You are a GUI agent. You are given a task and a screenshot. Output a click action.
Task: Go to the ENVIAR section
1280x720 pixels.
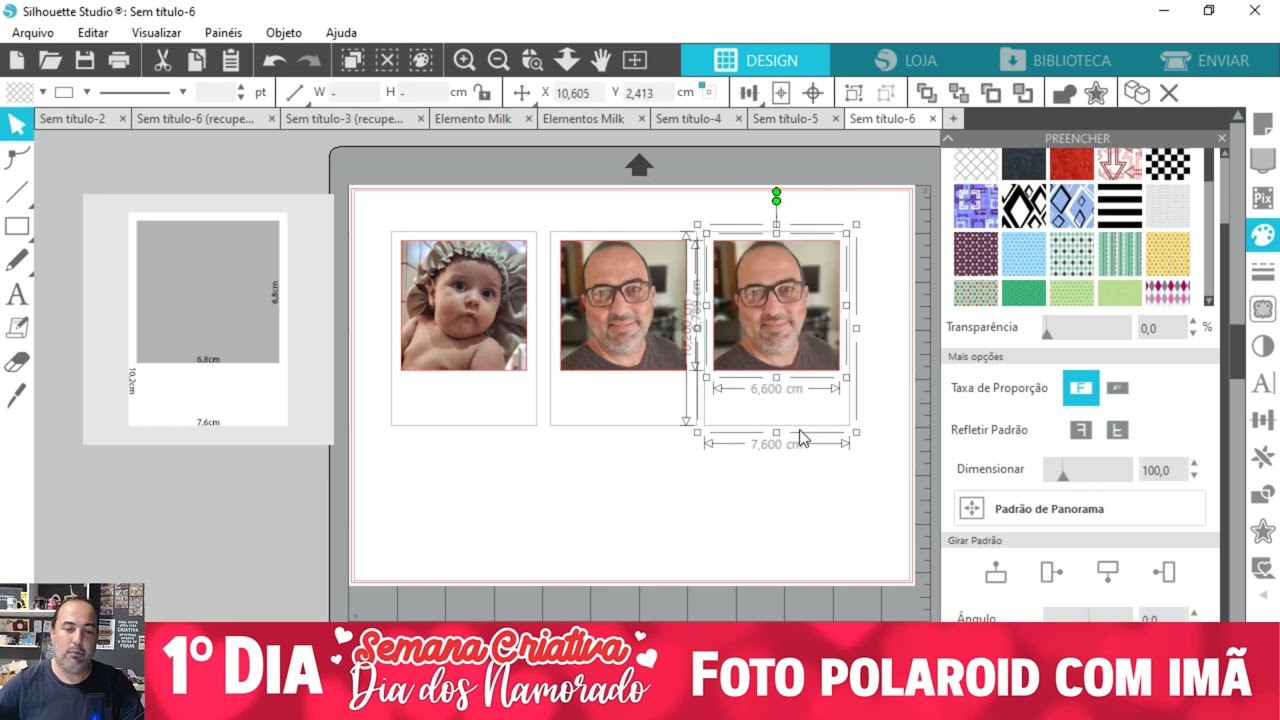pyautogui.click(x=1205, y=60)
